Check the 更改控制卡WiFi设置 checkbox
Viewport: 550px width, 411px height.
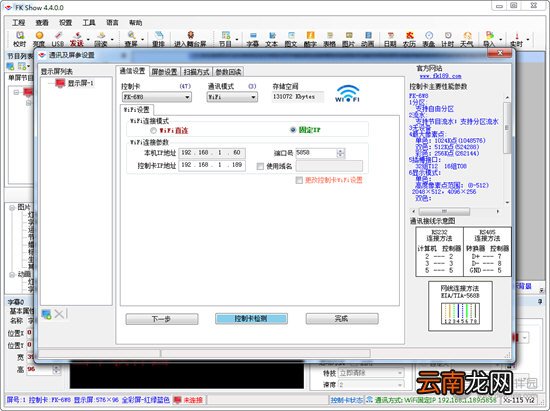click(x=299, y=180)
